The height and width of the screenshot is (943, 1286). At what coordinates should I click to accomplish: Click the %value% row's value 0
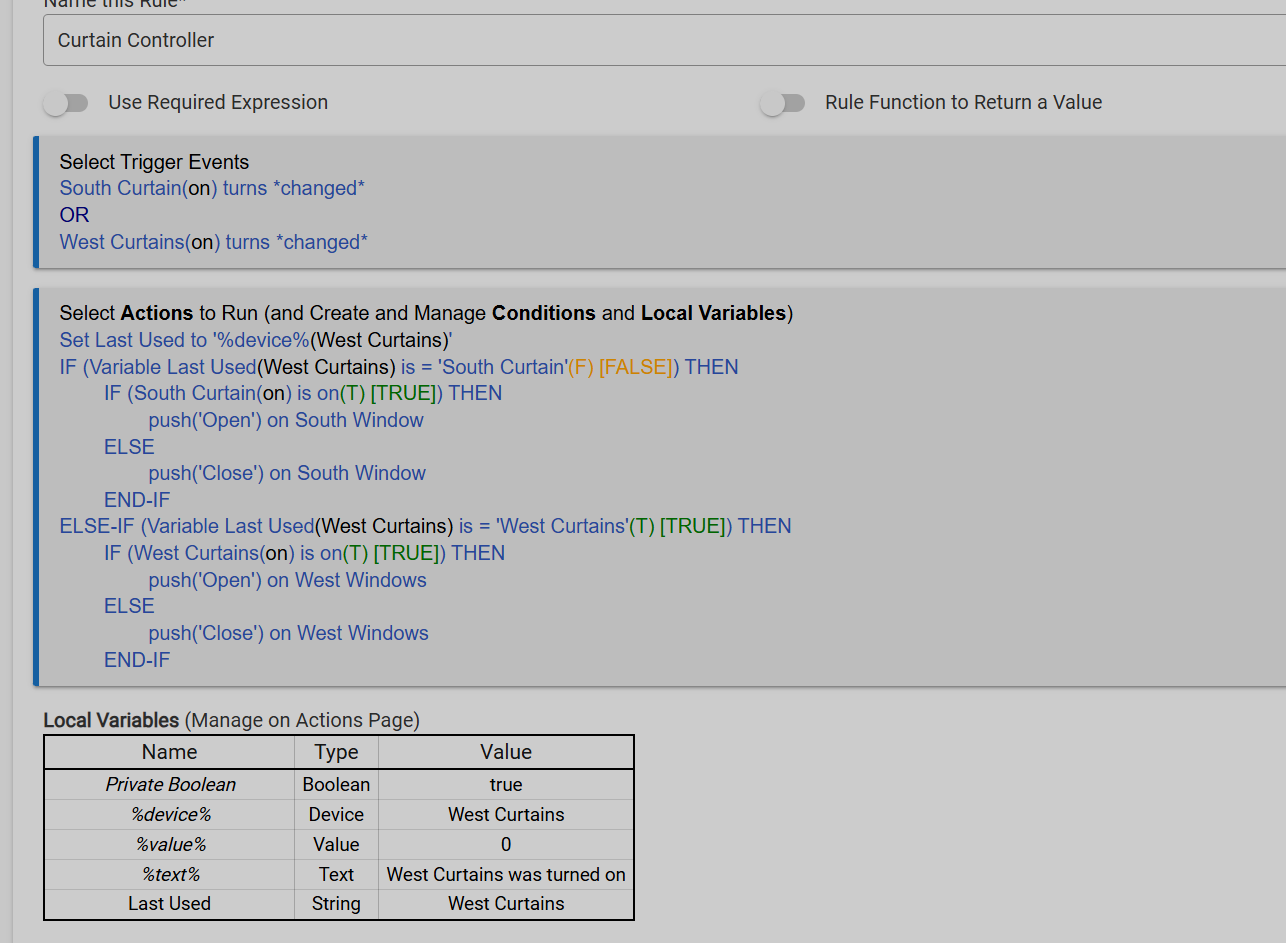506,845
